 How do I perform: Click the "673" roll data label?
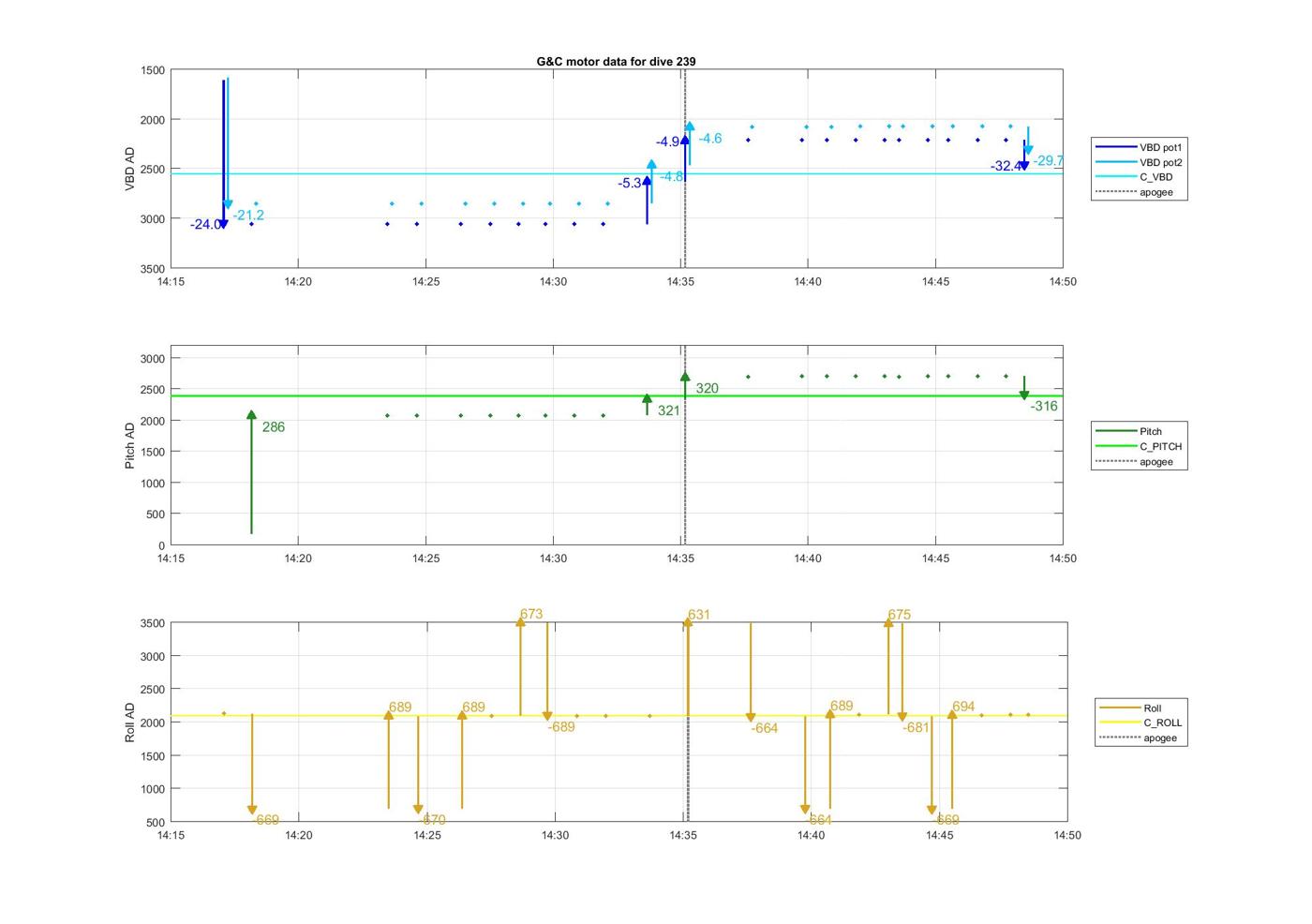click(x=531, y=615)
